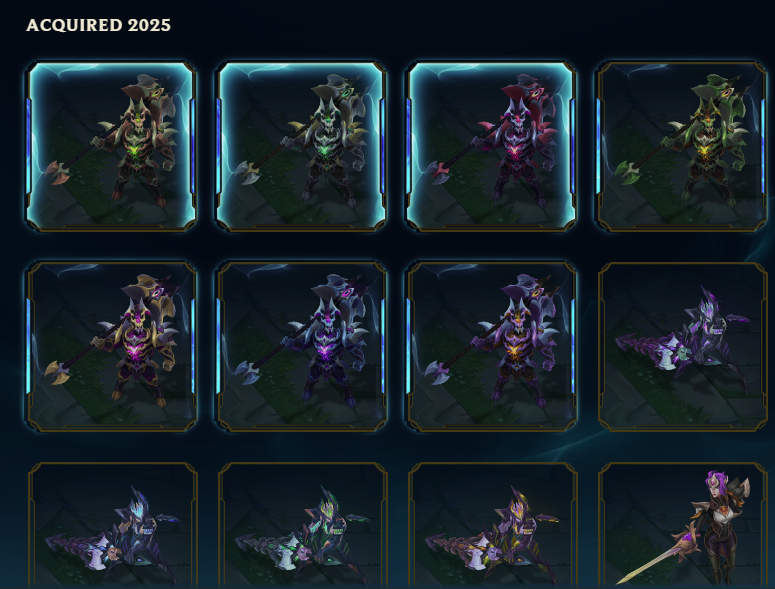This screenshot has height=589, width=775.
Task: Select the crimson-red armored axe chroma
Action: (x=491, y=146)
